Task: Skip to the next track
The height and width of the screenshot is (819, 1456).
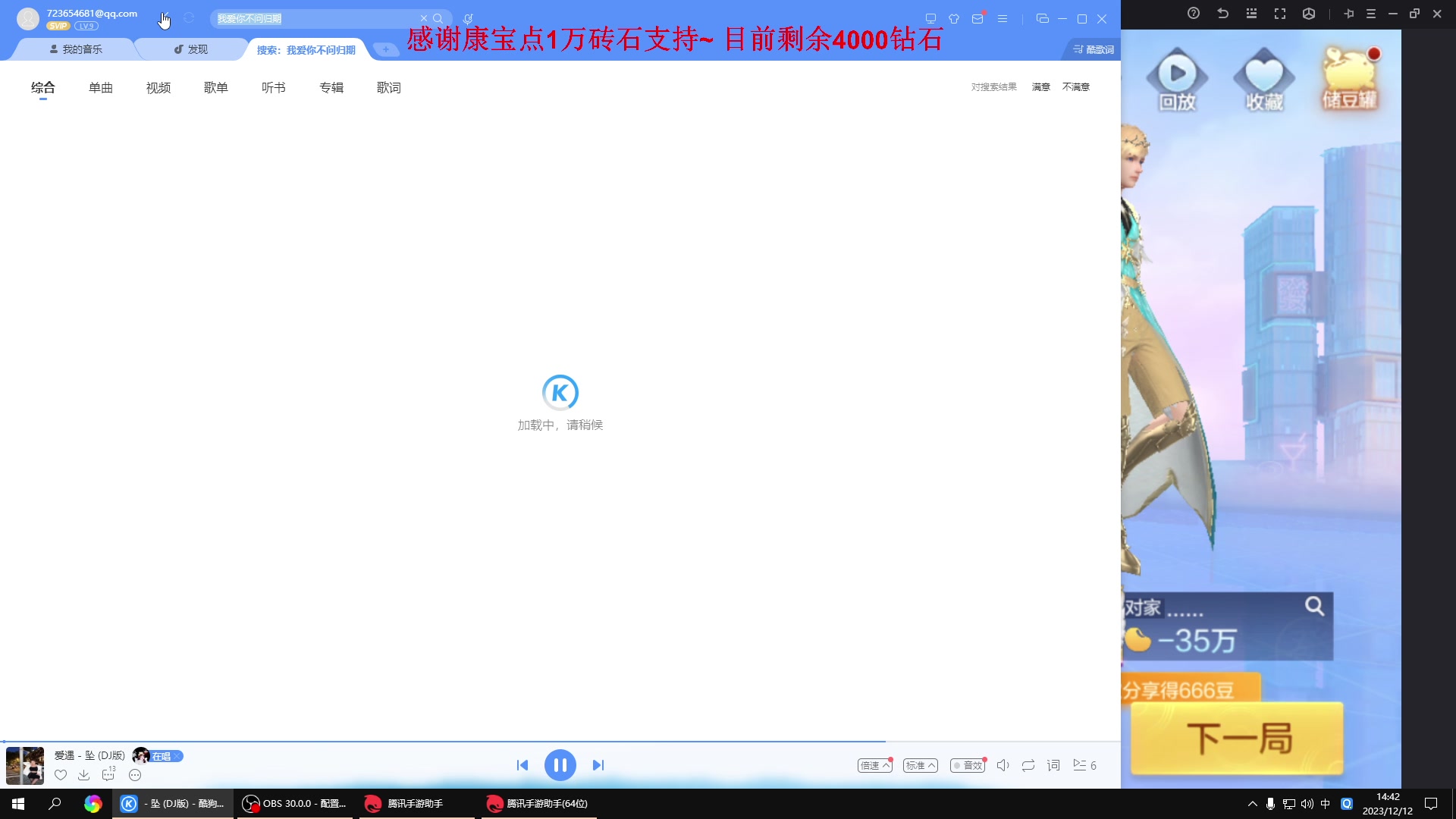Action: [x=598, y=765]
